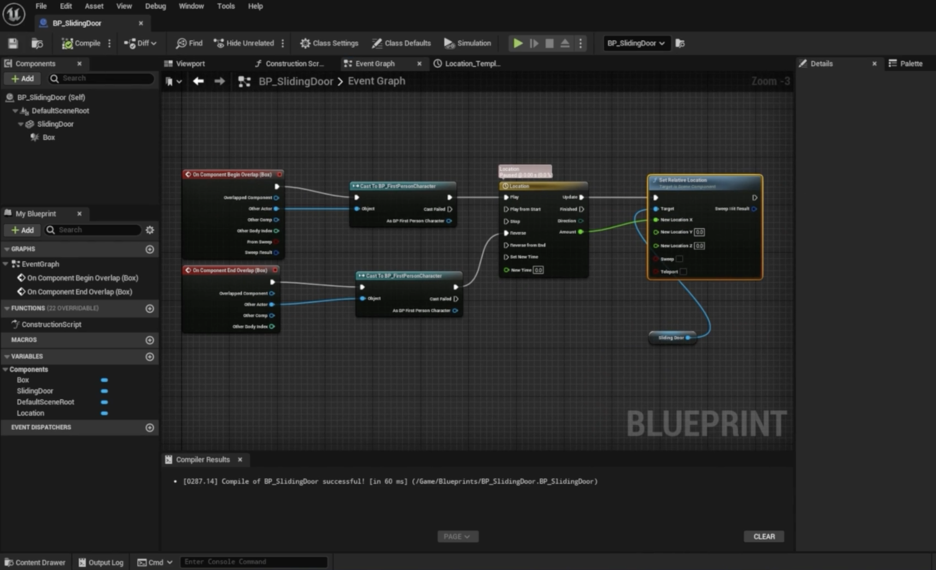Click the Box variable type pill
Viewport: 936px width, 570px height.
(104, 380)
